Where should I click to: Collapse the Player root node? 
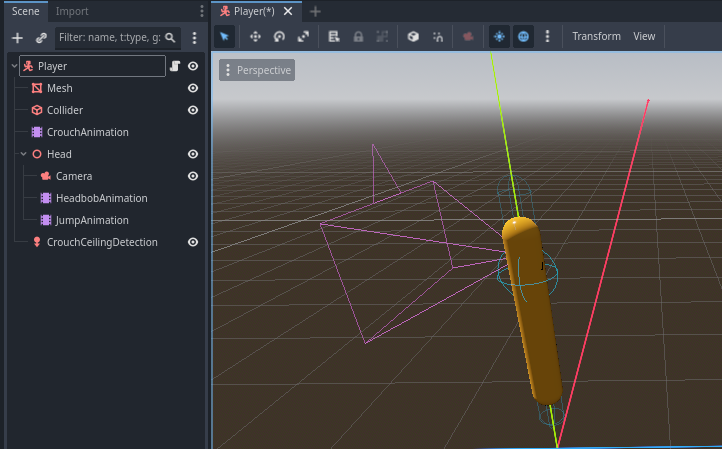pyautogui.click(x=14, y=66)
